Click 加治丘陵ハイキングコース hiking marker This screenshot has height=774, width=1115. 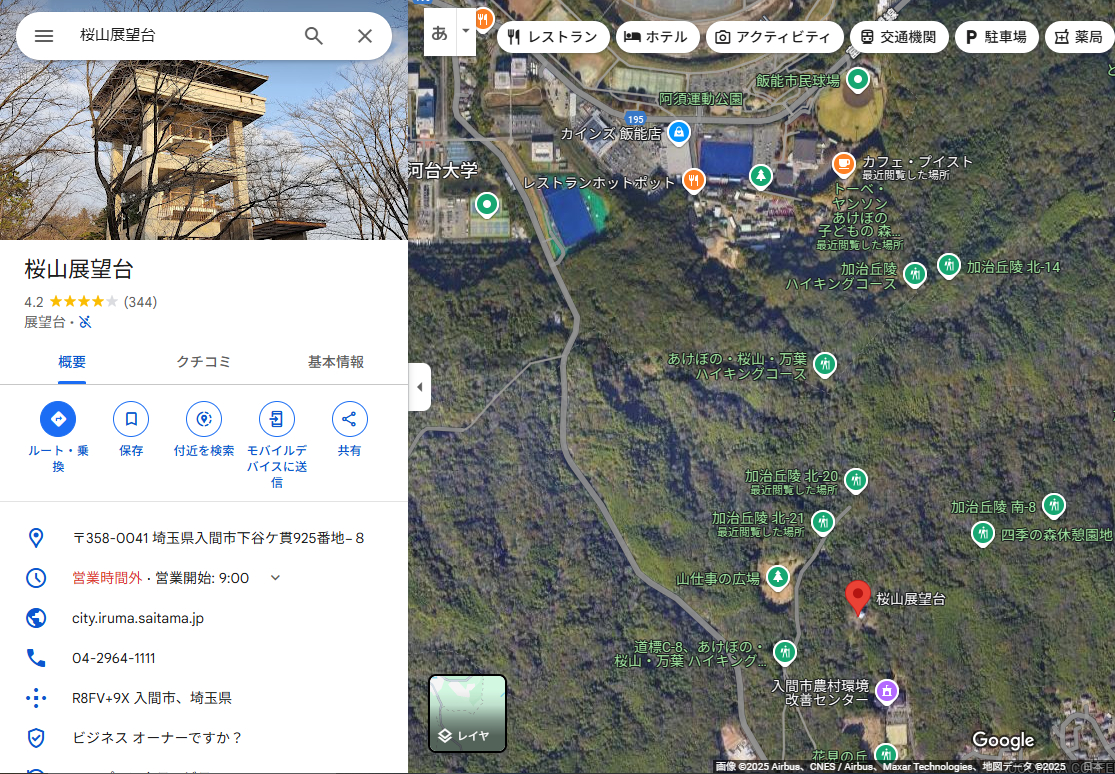pyautogui.click(x=915, y=273)
